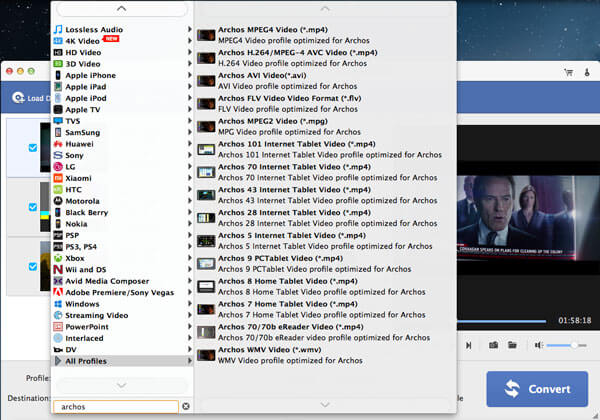
Task: Click the Xiaomi brand logo icon
Action: [x=58, y=178]
